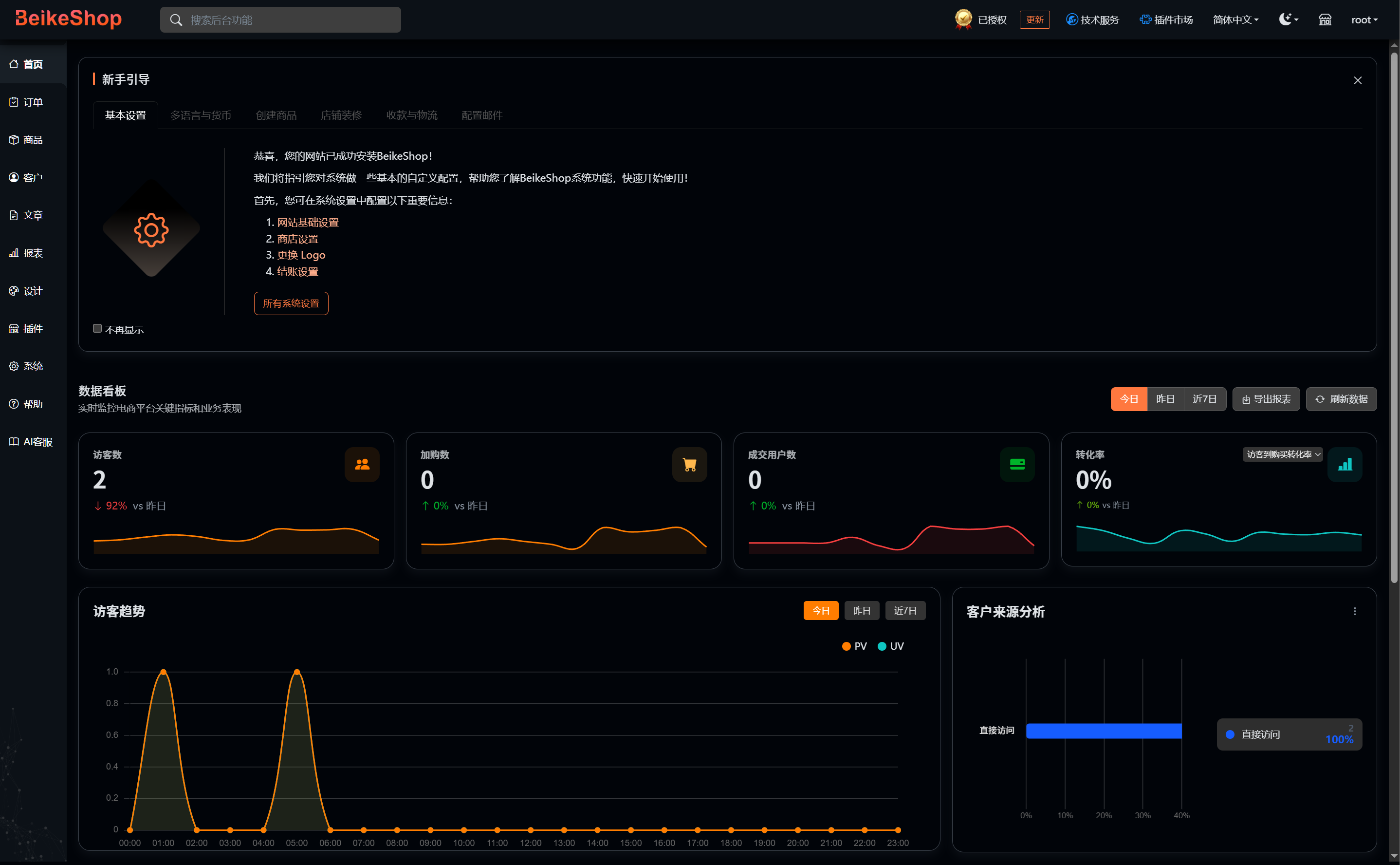1400x865 pixels.
Task: Click the 01:00 peak data point
Action: pos(164,672)
